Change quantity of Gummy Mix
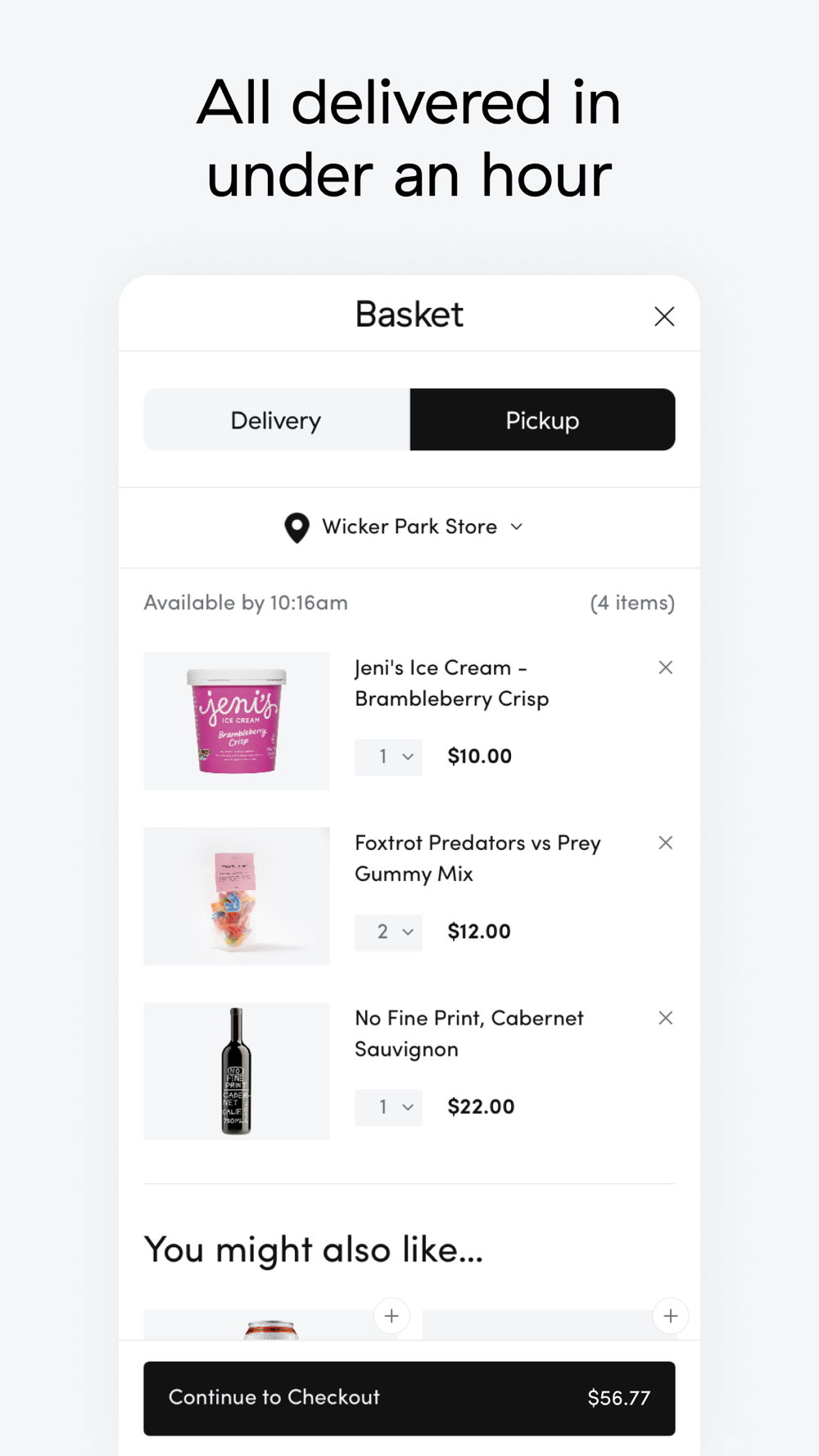This screenshot has width=819, height=1456. coord(388,932)
